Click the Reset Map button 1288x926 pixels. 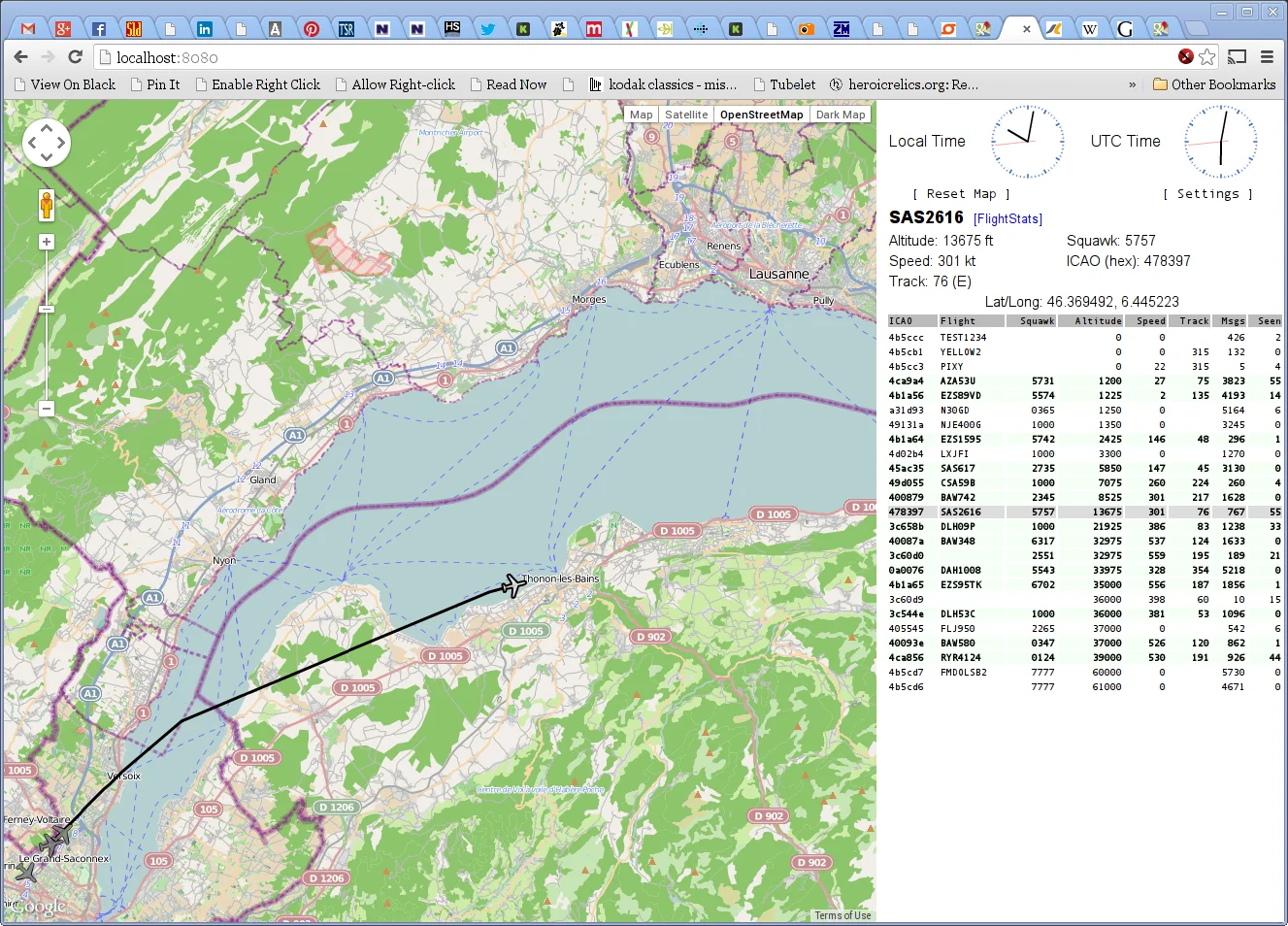coord(961,194)
